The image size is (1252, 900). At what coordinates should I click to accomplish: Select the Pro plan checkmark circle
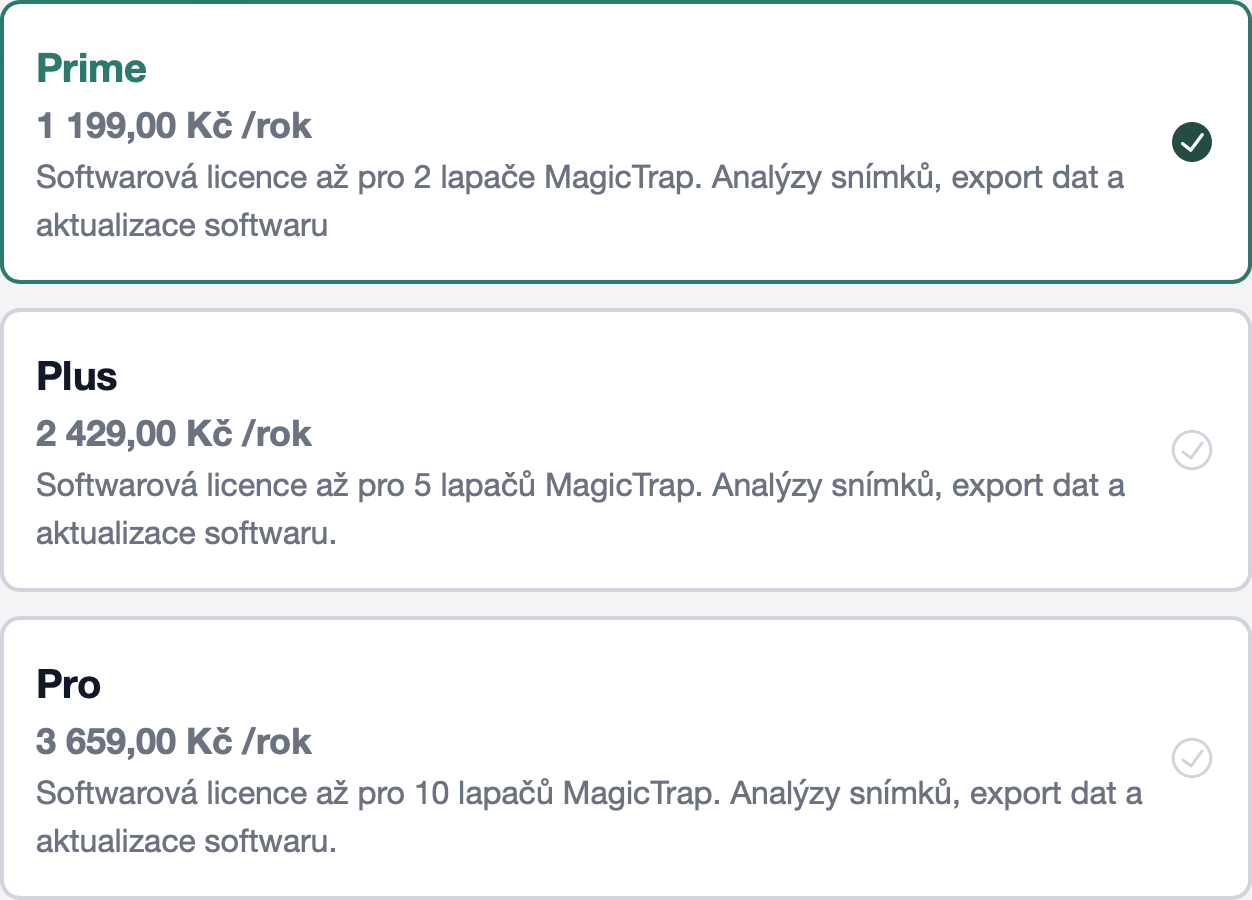pos(1192,758)
